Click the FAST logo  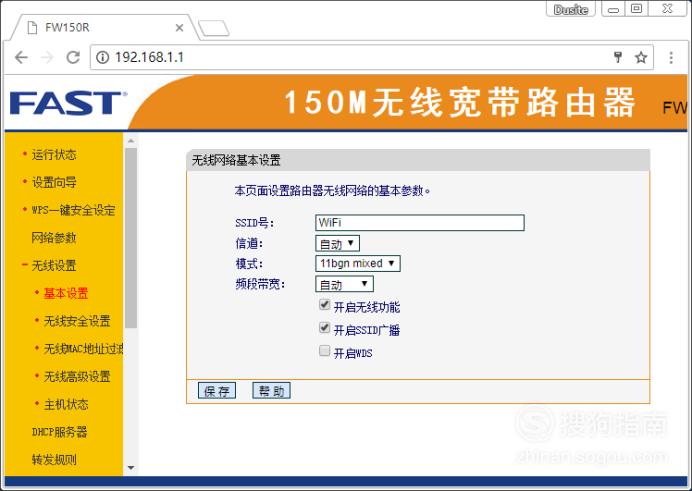click(x=68, y=103)
